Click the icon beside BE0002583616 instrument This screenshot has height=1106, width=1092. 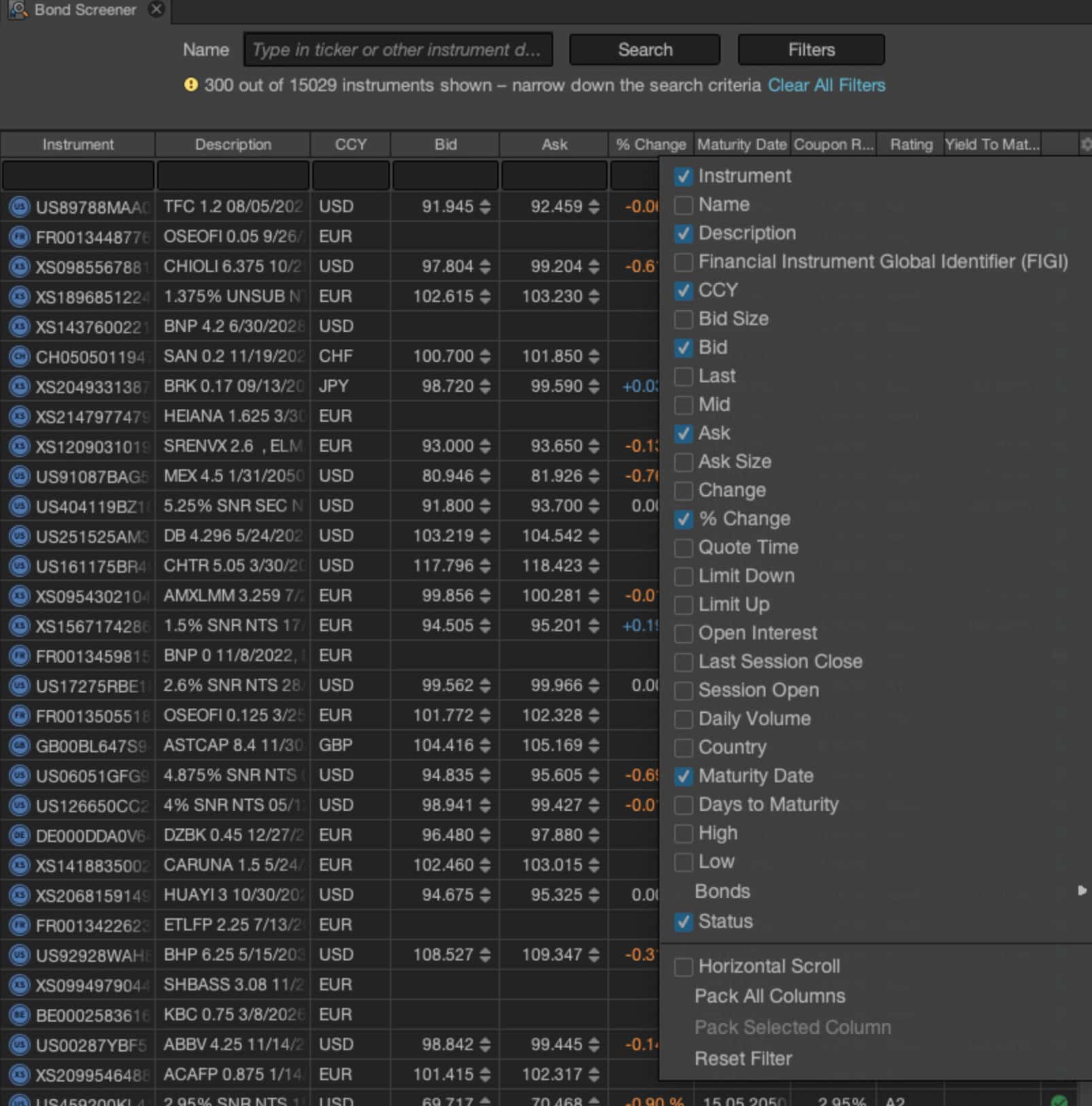20,1015
